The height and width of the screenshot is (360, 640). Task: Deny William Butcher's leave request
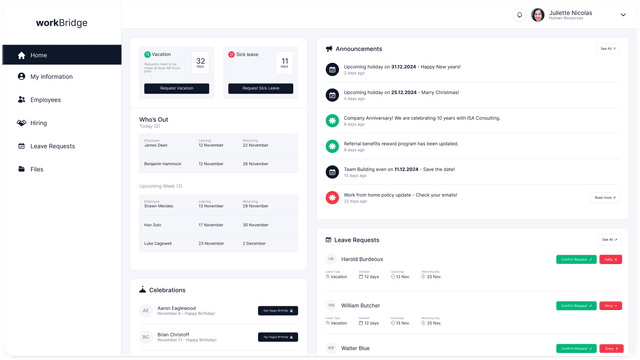[x=610, y=306]
